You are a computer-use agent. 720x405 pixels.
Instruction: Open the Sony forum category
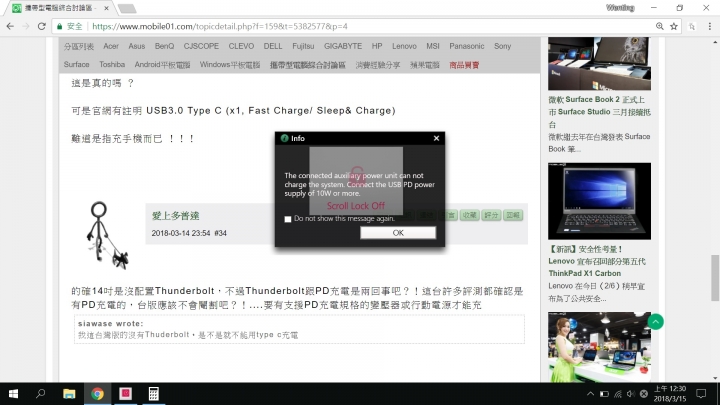[502, 46]
